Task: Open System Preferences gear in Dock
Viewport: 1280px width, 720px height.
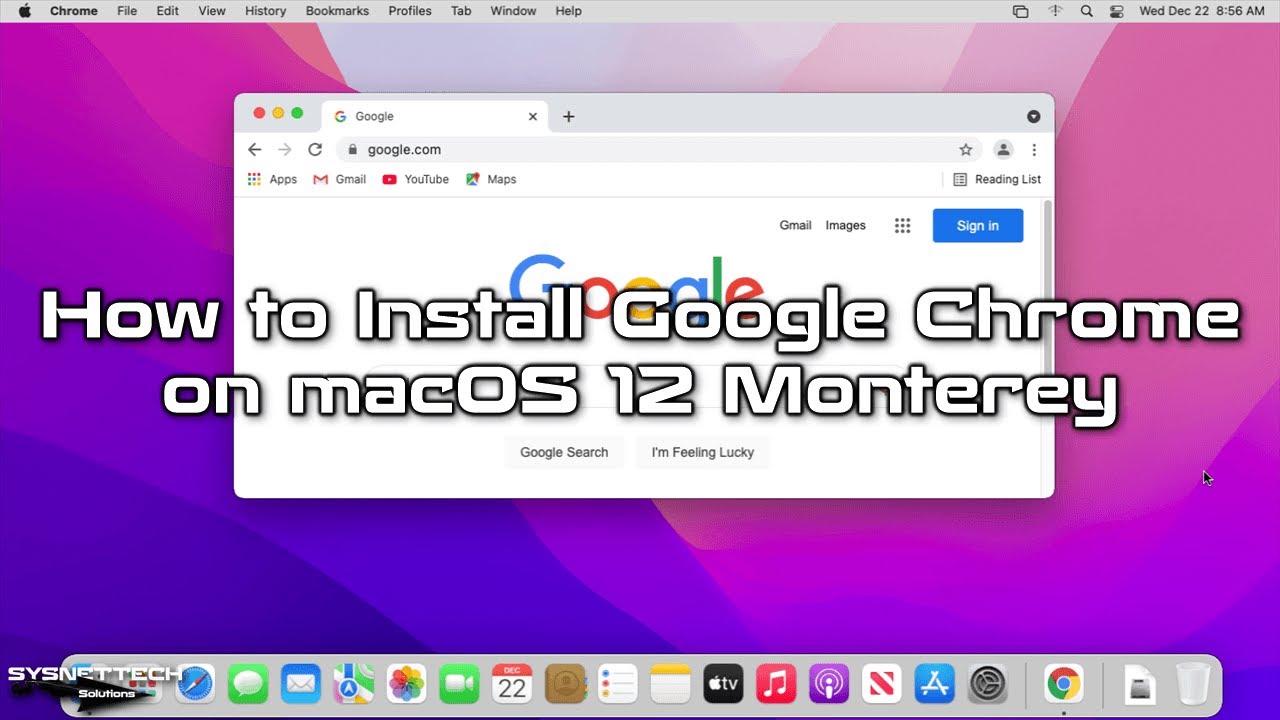Action: click(x=989, y=684)
